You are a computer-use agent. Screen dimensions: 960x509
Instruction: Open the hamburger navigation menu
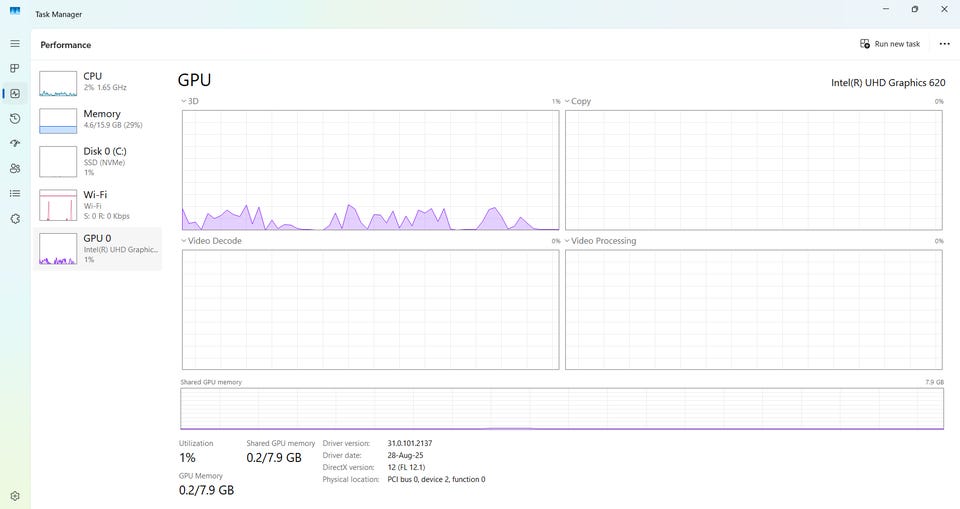15,43
